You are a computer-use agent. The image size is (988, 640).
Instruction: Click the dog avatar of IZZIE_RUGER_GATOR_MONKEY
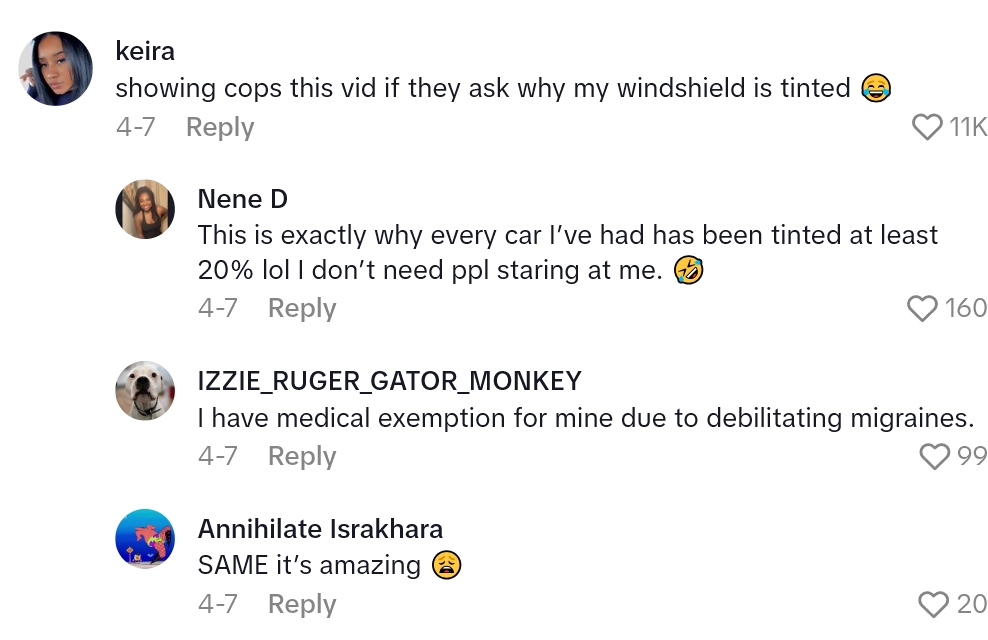146,390
